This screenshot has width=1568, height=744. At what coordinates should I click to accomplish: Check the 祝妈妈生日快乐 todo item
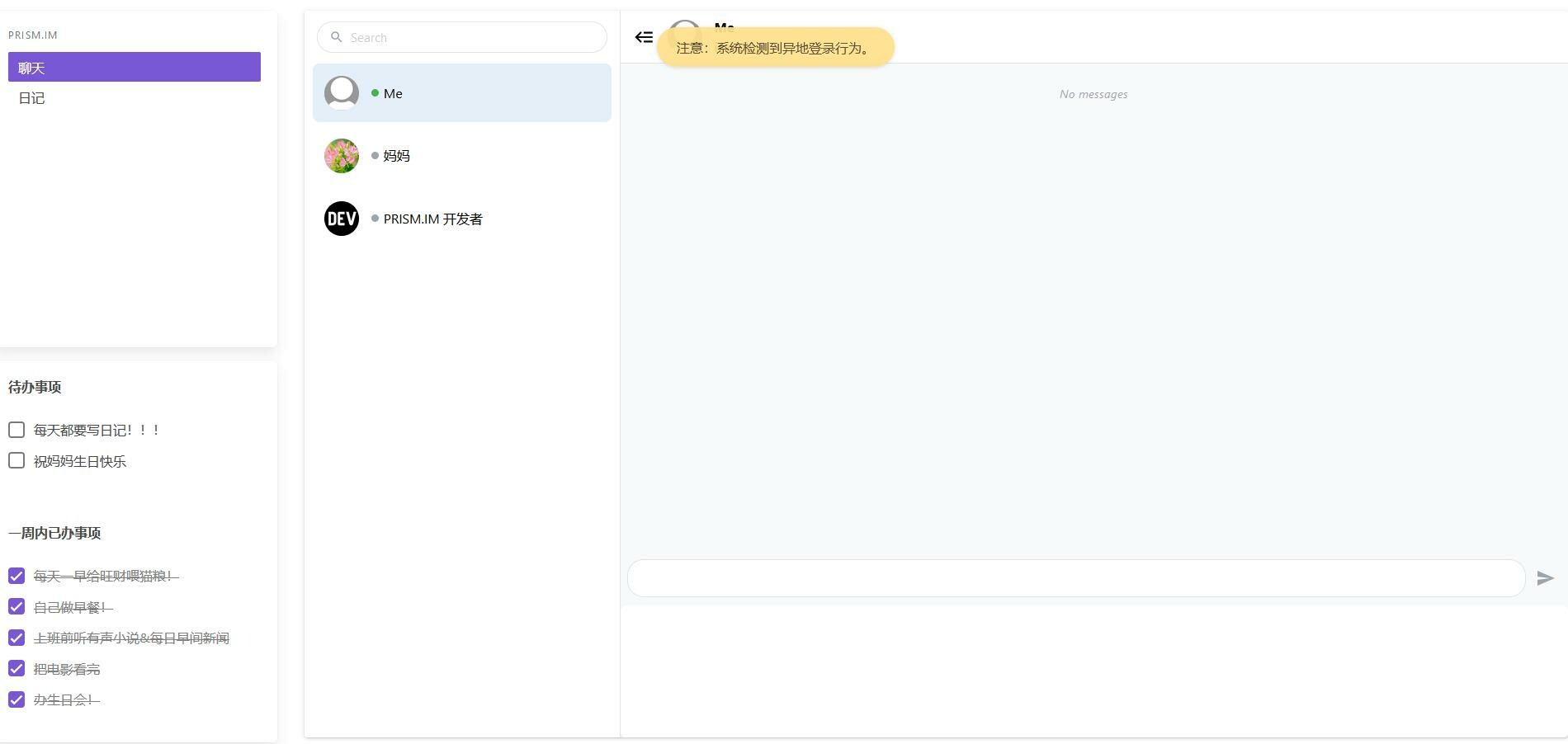point(17,460)
